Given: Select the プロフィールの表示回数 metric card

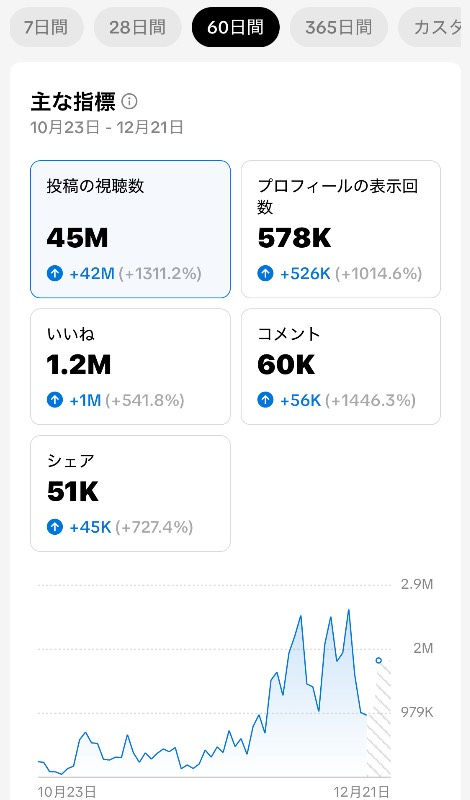Looking at the screenshot, I should pos(341,229).
